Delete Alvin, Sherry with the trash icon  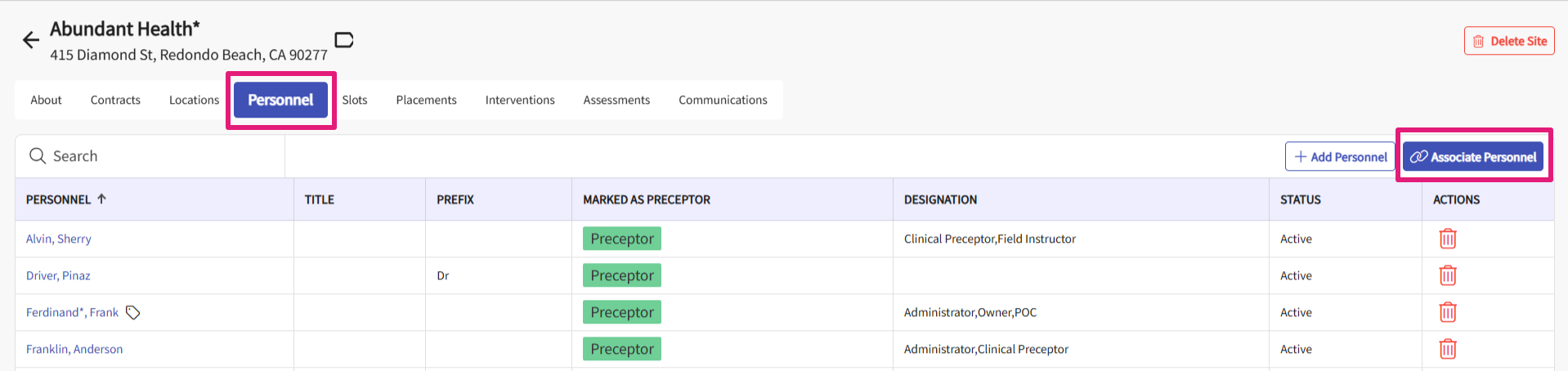[x=1447, y=239]
